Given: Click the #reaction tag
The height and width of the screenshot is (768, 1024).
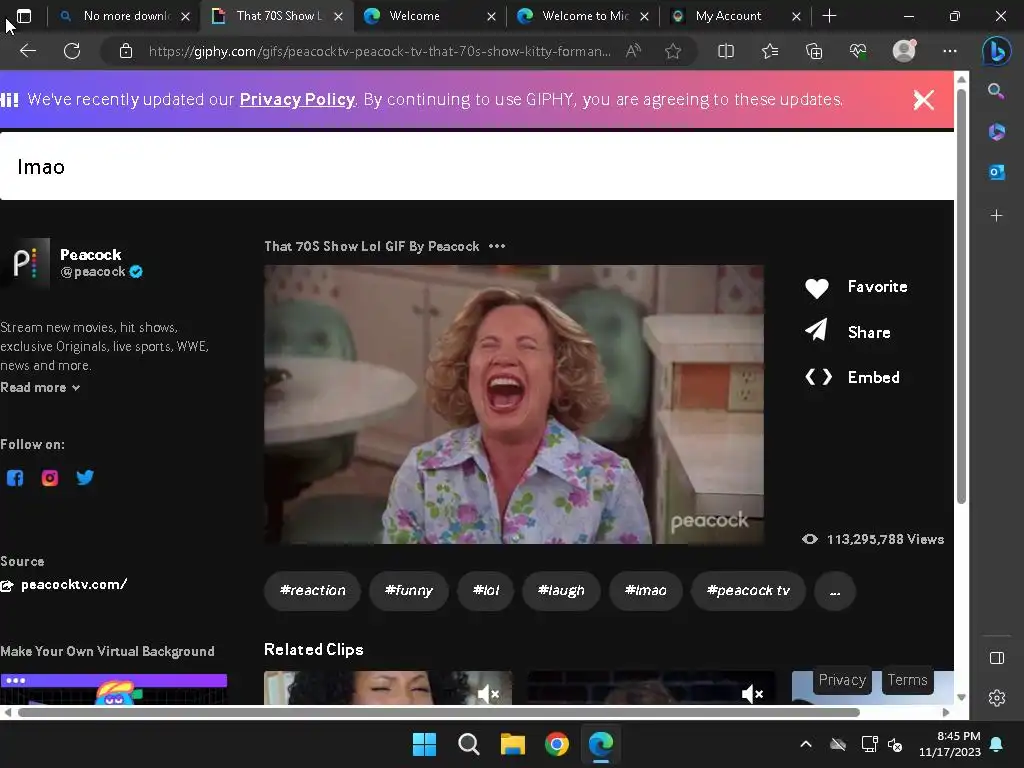Looking at the screenshot, I should point(312,591).
